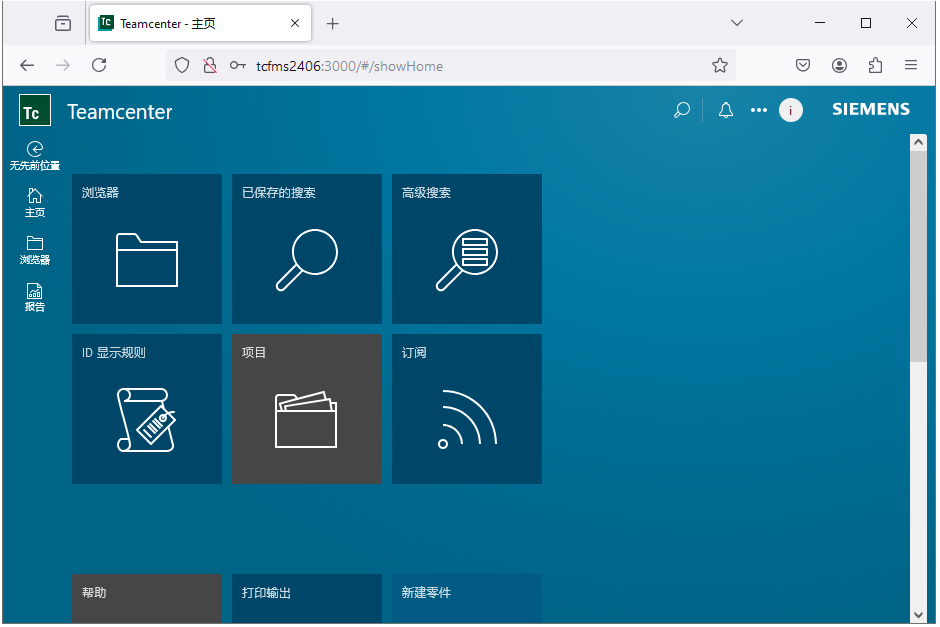
Task: Open 浏览器 in the left sidebar
Action: pos(35,250)
